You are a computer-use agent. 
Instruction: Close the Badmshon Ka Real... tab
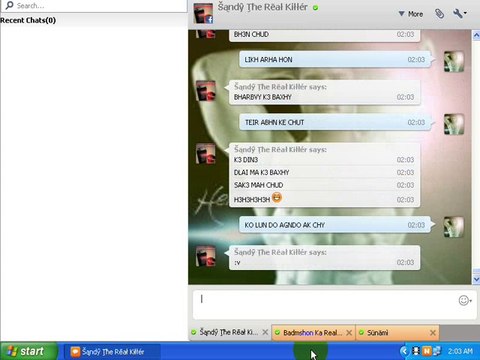pos(349,333)
